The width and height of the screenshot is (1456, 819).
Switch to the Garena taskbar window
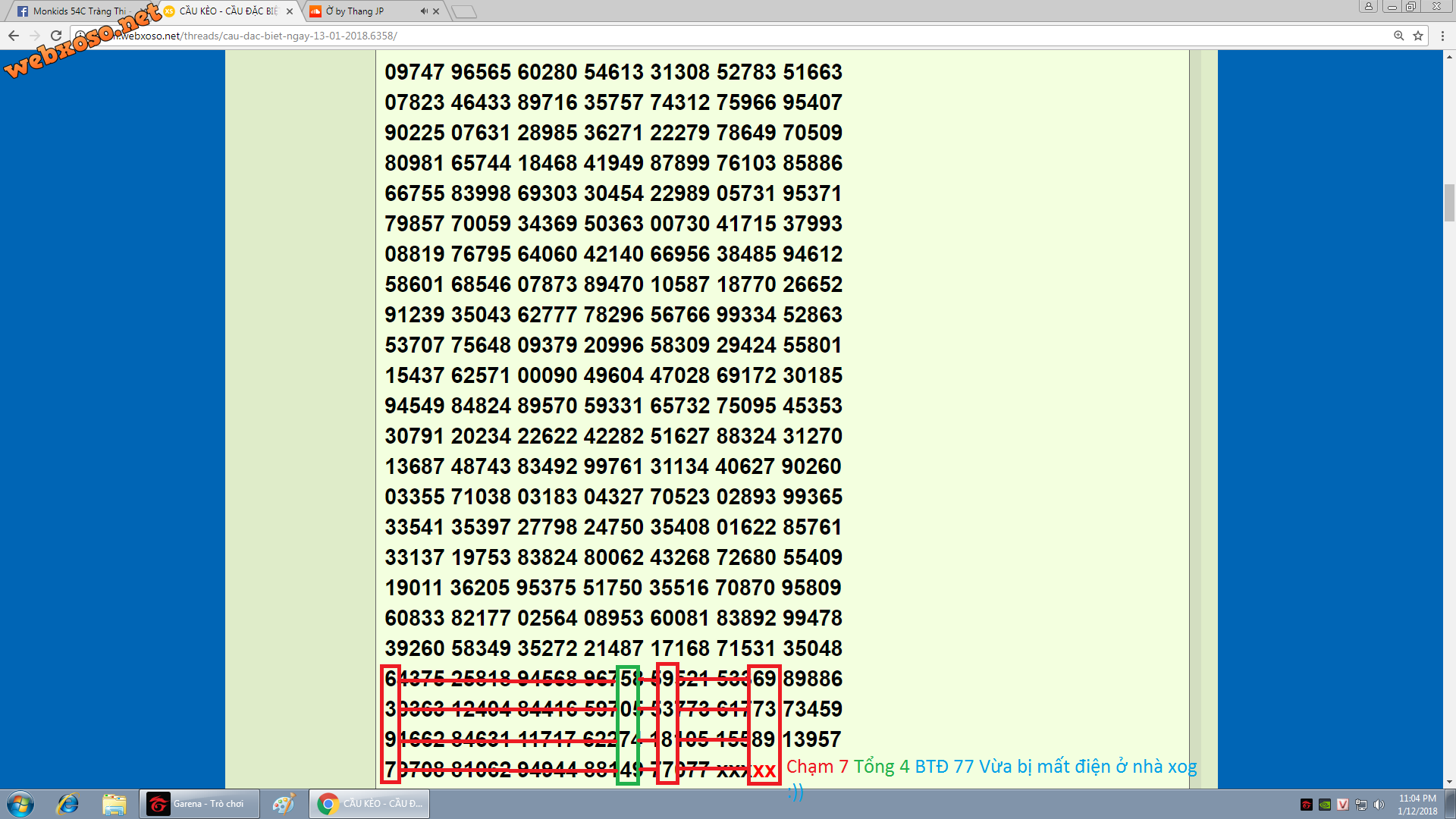click(199, 804)
